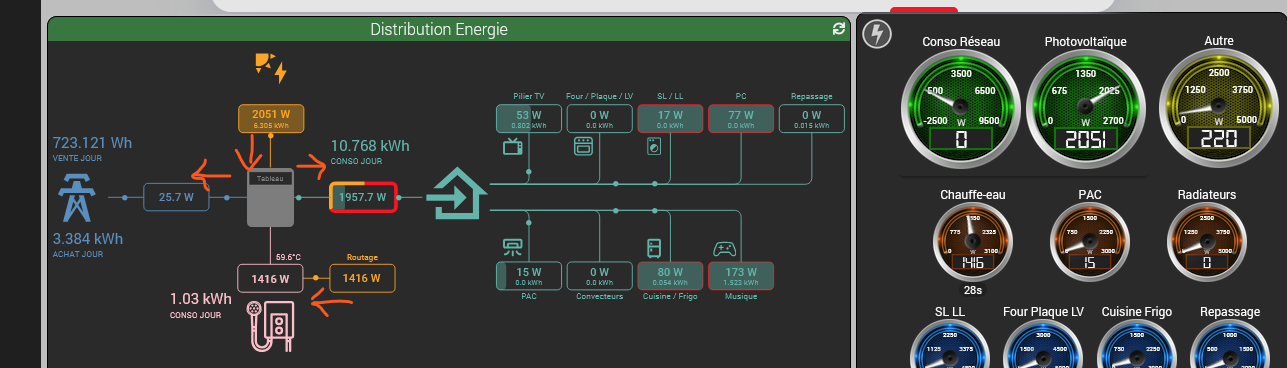The image size is (1287, 368).
Task: Click the lightning bolt icon above gauges
Action: (876, 35)
